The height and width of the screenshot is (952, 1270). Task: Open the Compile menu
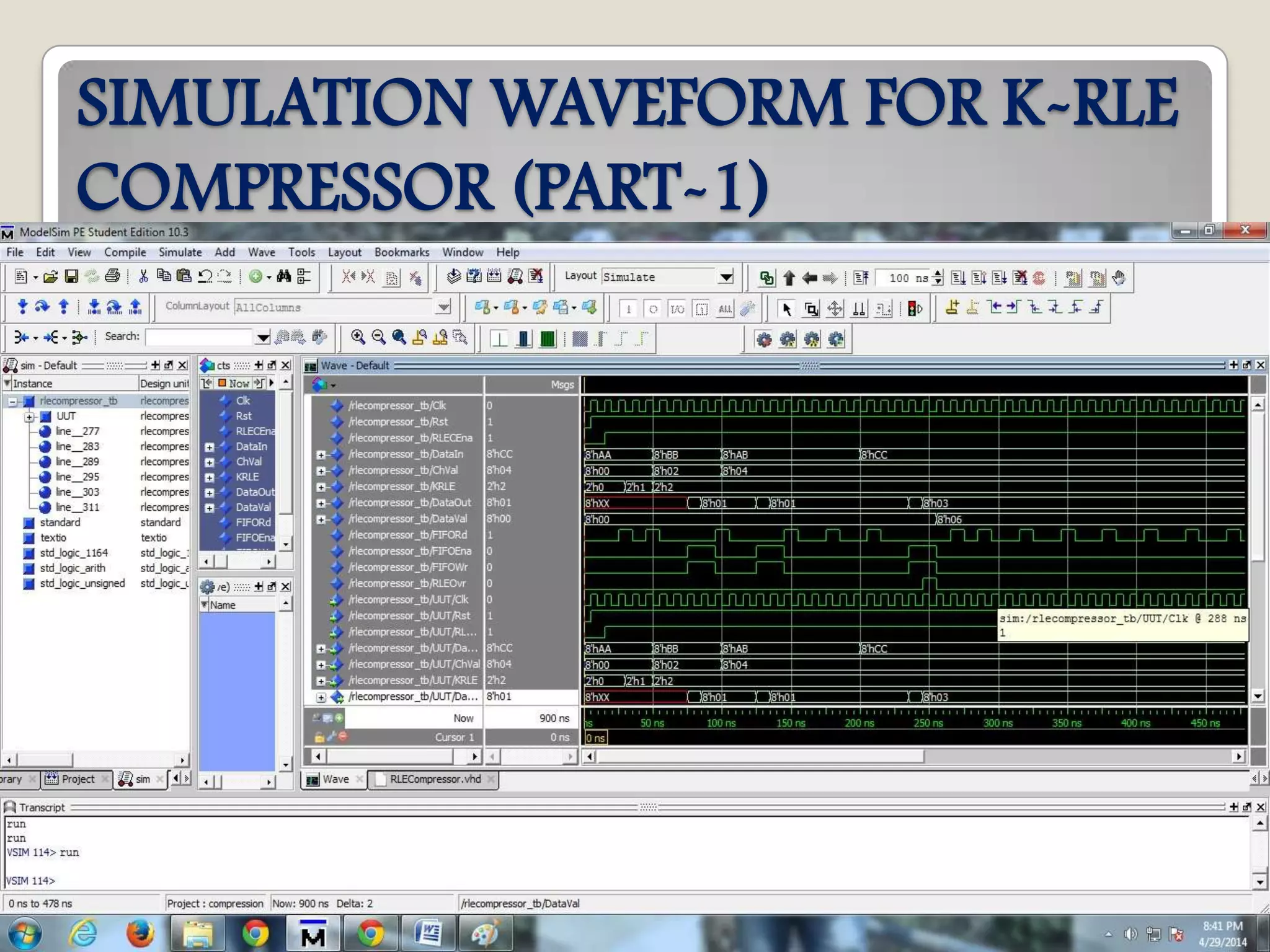(x=125, y=252)
